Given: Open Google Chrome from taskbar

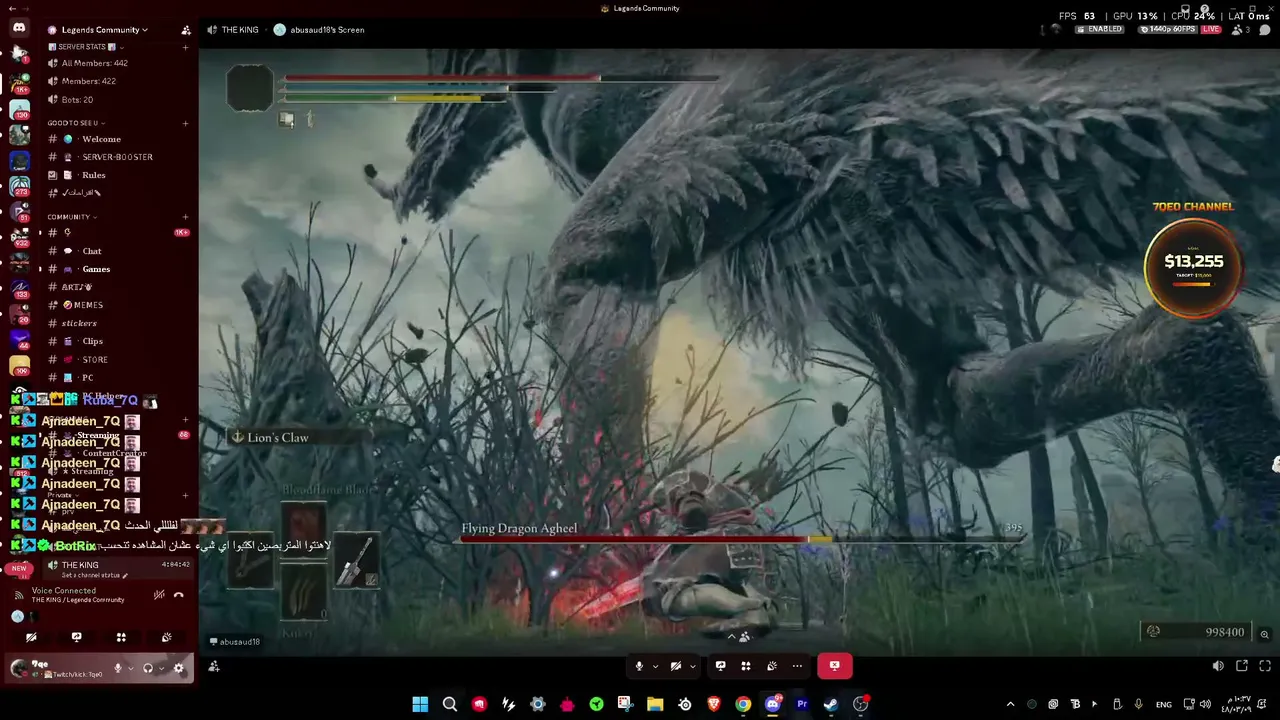Looking at the screenshot, I should click(x=743, y=704).
